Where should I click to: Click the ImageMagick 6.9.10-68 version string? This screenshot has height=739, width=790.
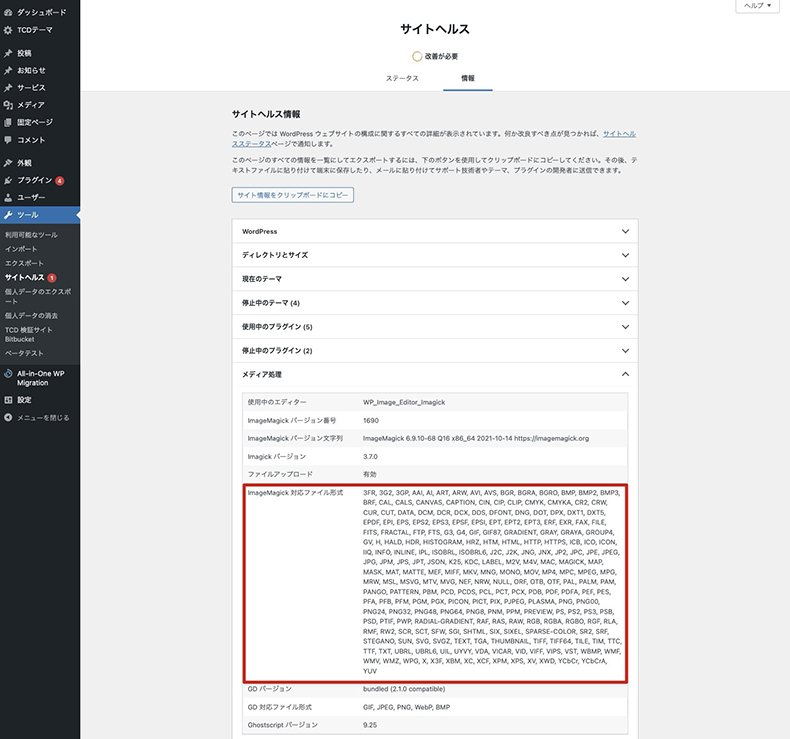click(476, 439)
